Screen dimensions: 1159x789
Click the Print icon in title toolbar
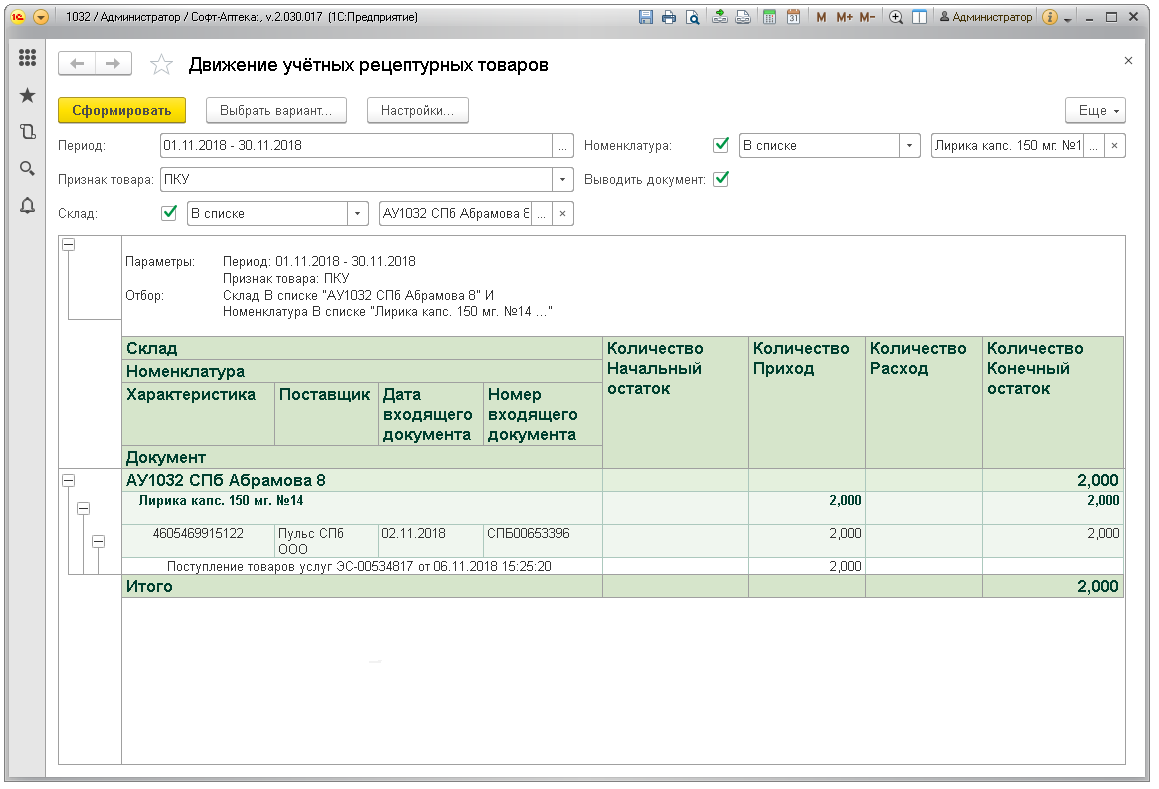(x=668, y=18)
